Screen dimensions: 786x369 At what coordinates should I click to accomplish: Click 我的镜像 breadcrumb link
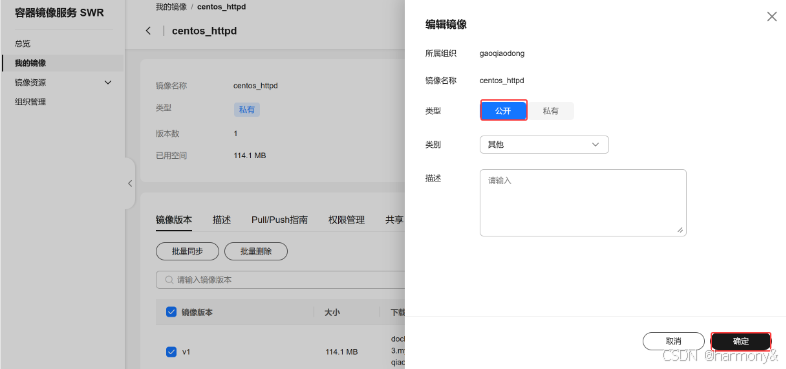[171, 7]
